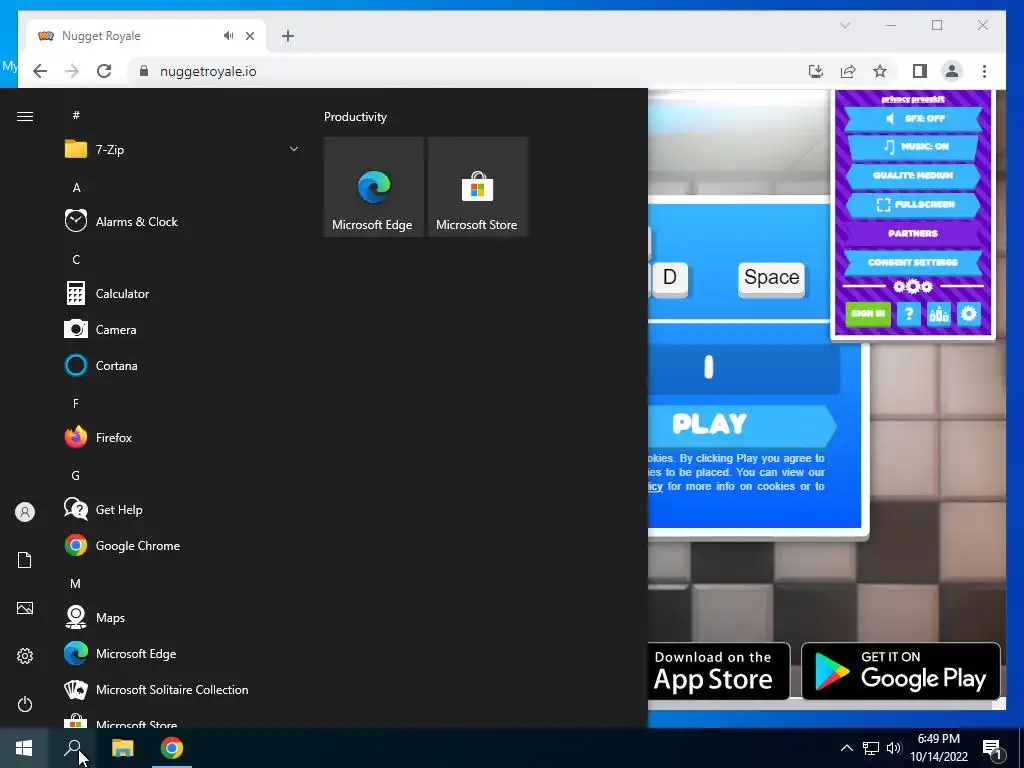Viewport: 1024px width, 768px height.
Task: Toggle the Chrome side panel icon
Action: click(x=920, y=71)
